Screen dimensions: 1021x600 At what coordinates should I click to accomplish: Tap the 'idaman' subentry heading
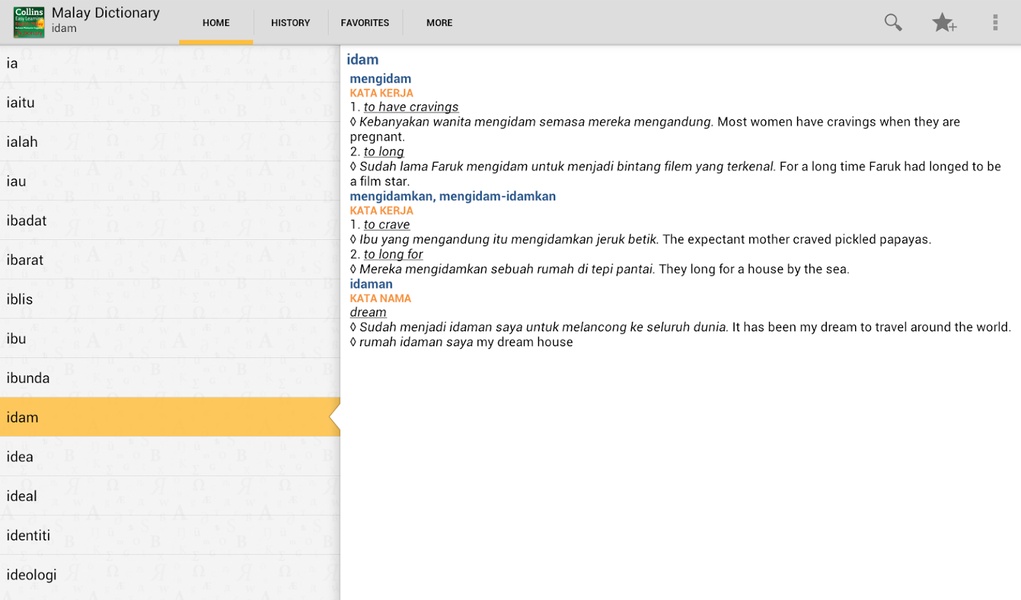(x=371, y=284)
